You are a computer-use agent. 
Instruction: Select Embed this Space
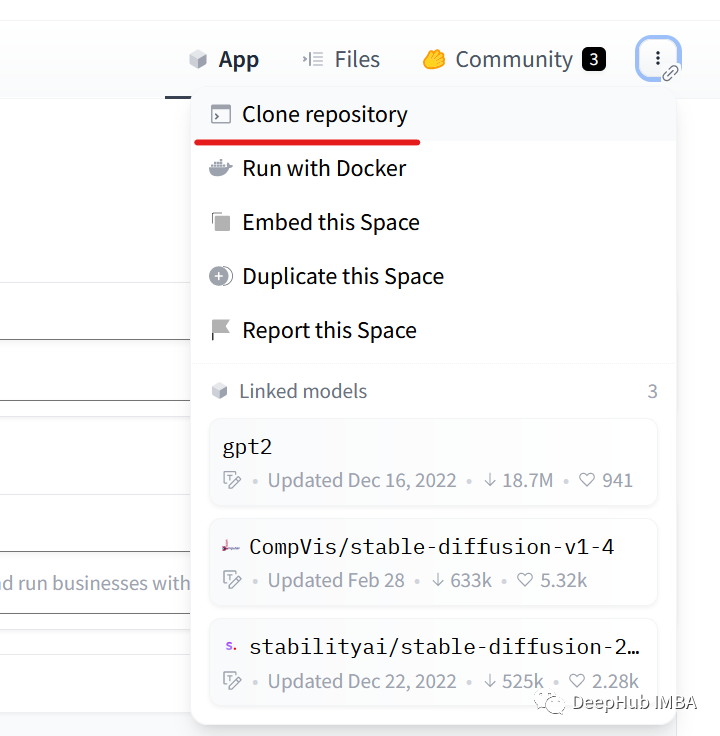coord(433,222)
